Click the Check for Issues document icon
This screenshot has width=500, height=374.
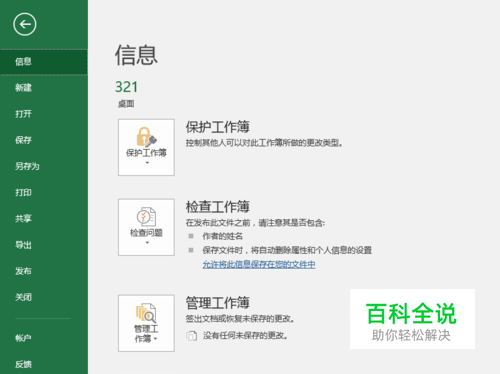click(146, 217)
